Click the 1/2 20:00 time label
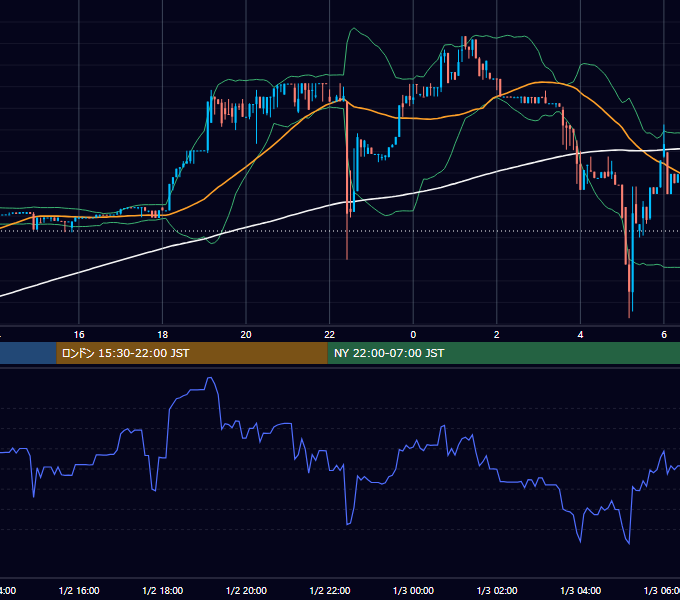Image resolution: width=680 pixels, height=600 pixels. pyautogui.click(x=246, y=590)
